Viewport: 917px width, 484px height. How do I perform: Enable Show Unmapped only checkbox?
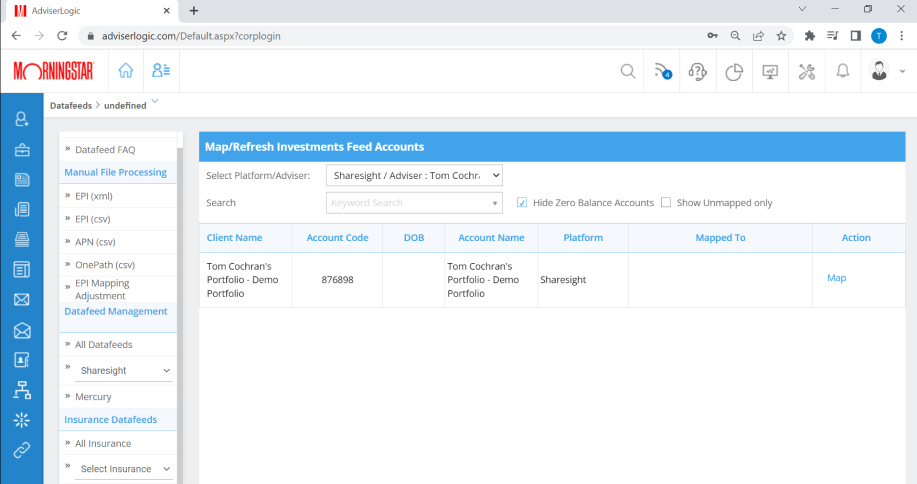pos(666,202)
